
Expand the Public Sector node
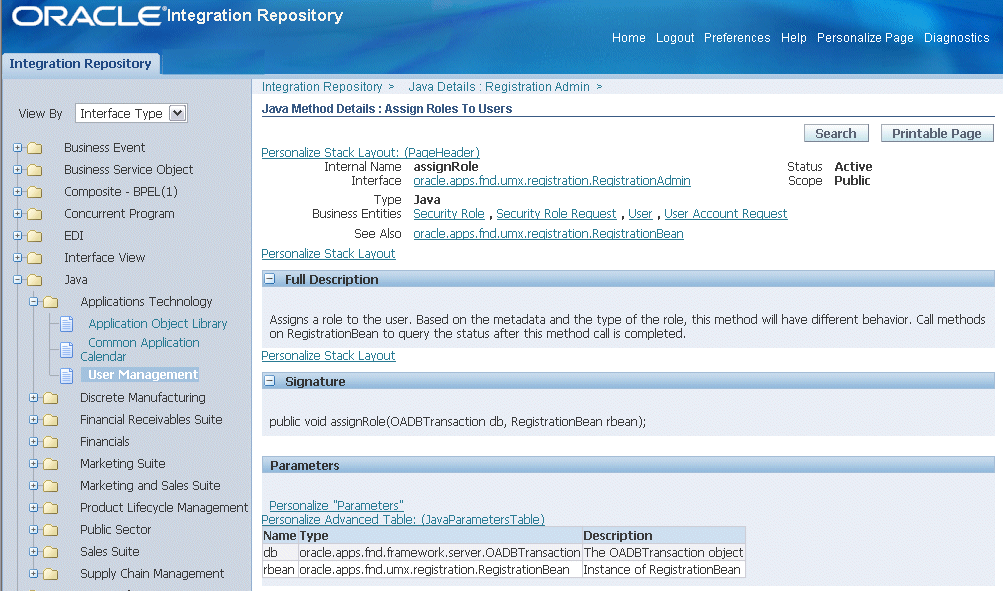click(34, 530)
